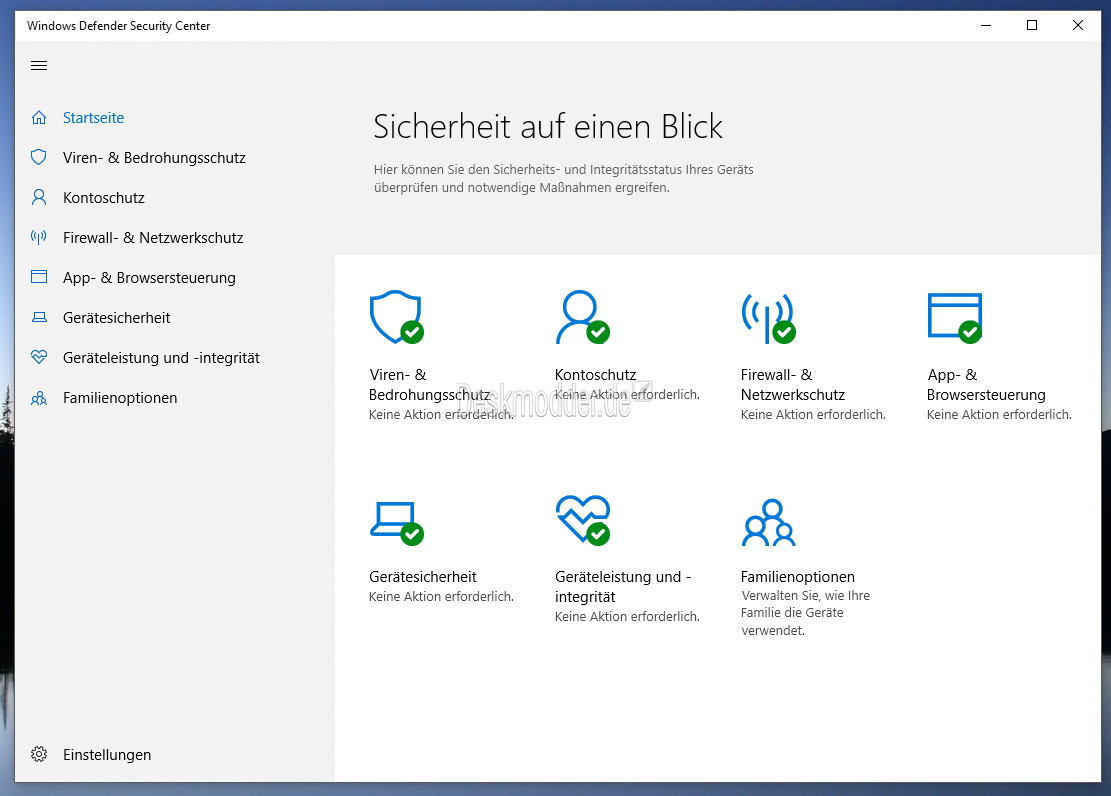1111x796 pixels.
Task: Open the large Familienoptionen family tile icon
Action: [x=769, y=522]
